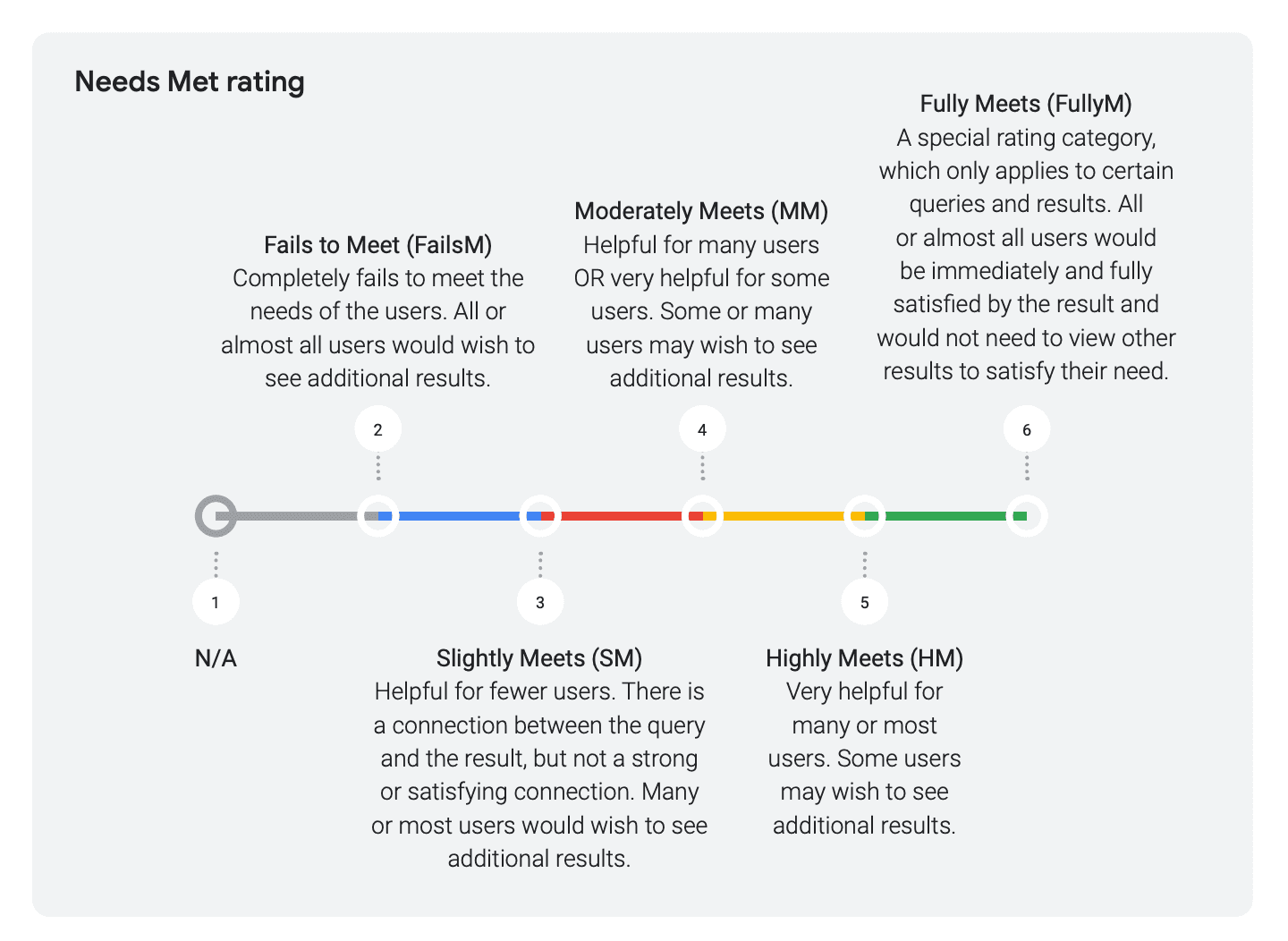Screen dimensions: 1288x941
Task: Click the number 4 circle badge
Action: (702, 429)
